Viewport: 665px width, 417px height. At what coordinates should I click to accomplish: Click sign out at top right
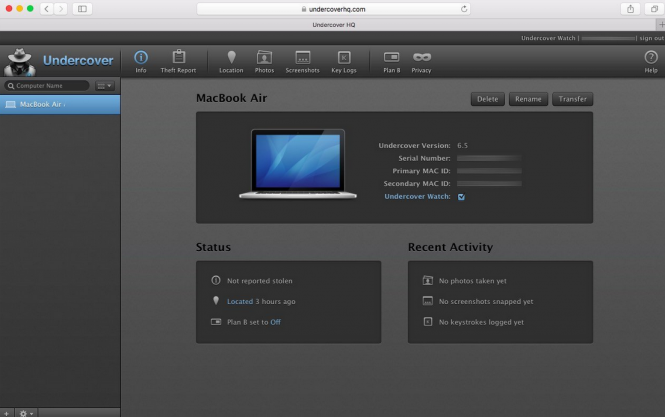[x=652, y=38]
